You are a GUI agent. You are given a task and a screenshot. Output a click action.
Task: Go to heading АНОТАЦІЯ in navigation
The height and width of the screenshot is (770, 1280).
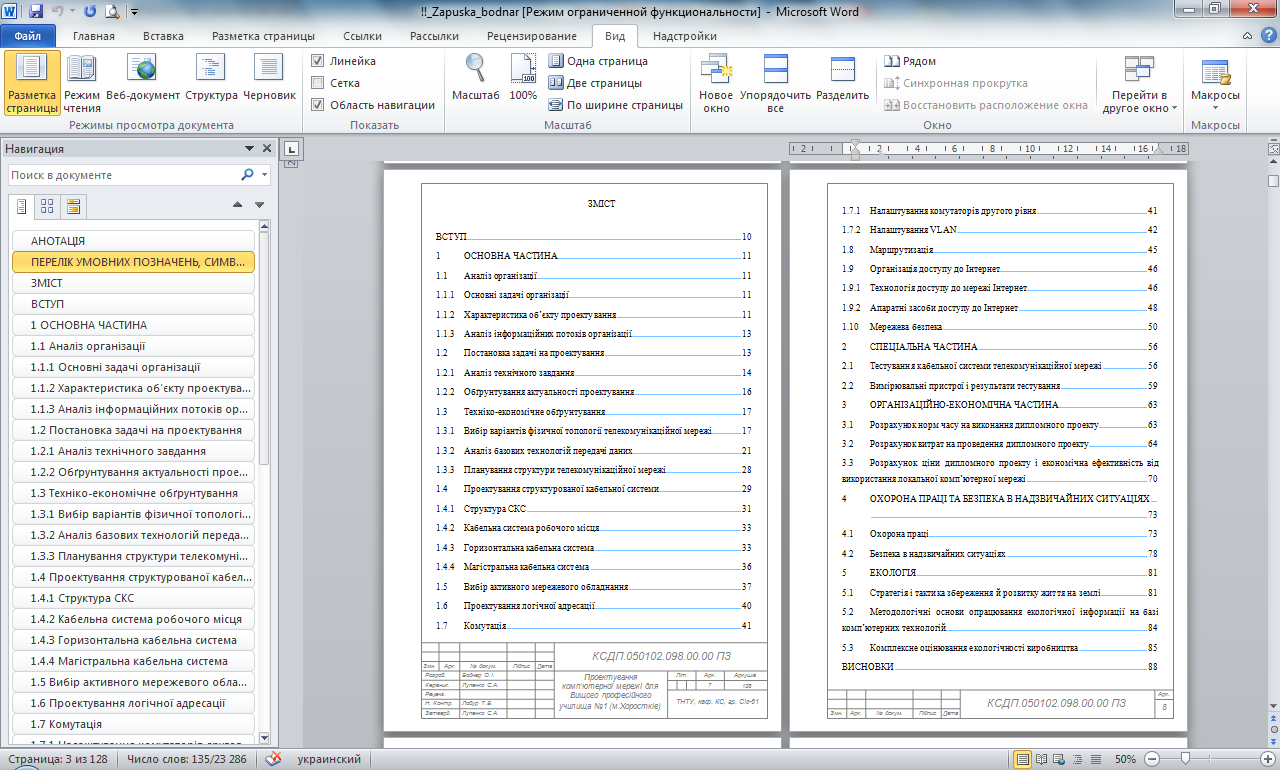coord(134,241)
